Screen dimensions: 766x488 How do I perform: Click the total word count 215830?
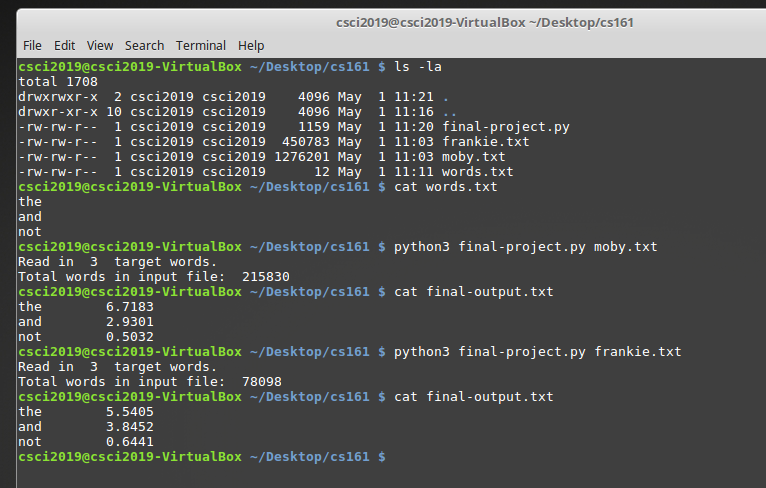266,277
